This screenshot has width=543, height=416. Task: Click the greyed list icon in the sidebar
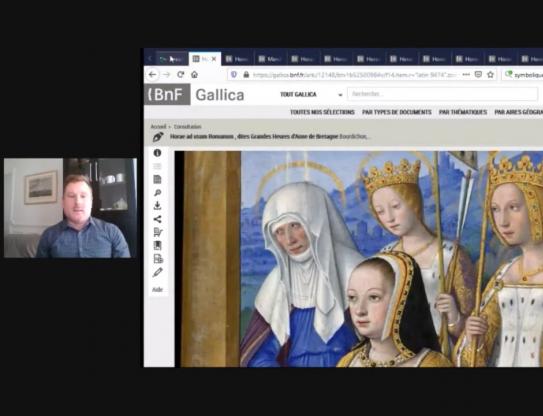[x=157, y=166]
